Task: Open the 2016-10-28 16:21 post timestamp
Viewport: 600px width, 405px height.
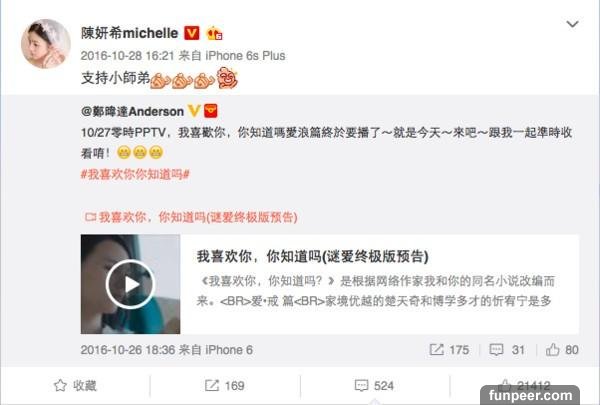Action: click(x=127, y=56)
